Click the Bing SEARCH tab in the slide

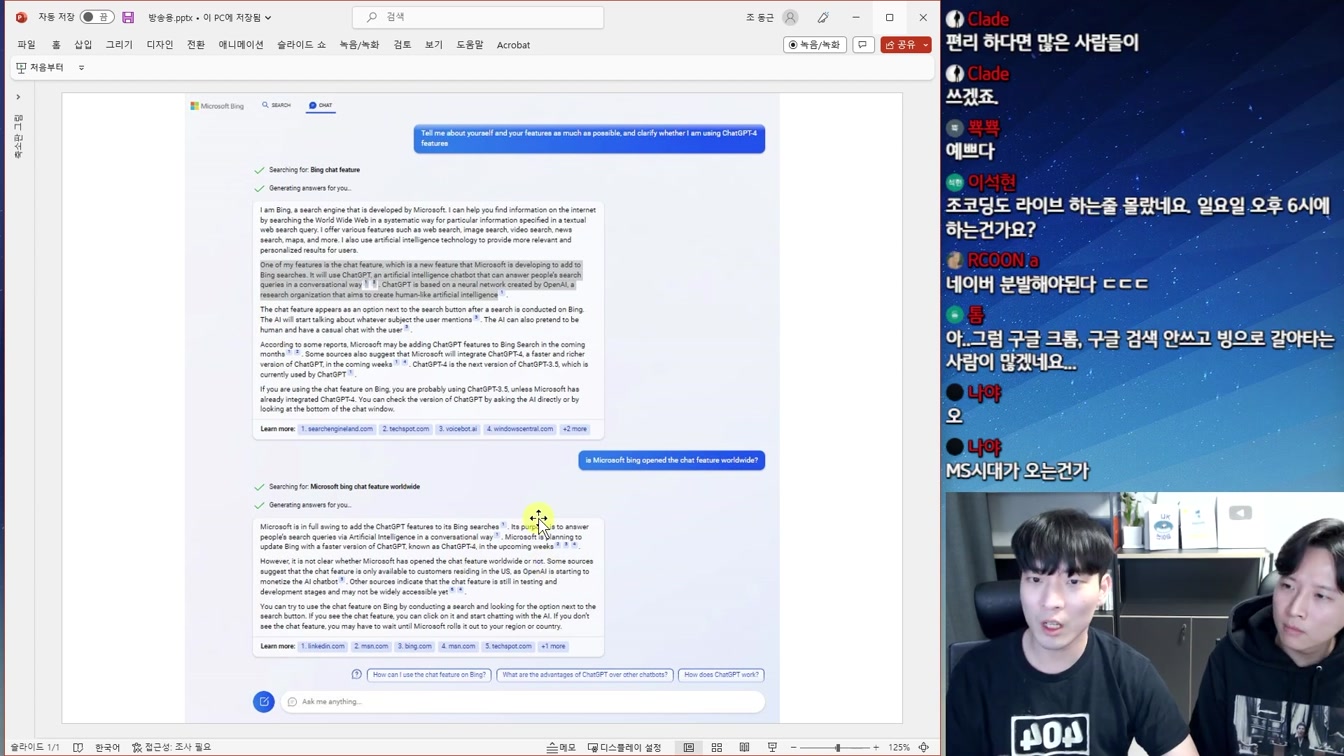pyautogui.click(x=276, y=105)
